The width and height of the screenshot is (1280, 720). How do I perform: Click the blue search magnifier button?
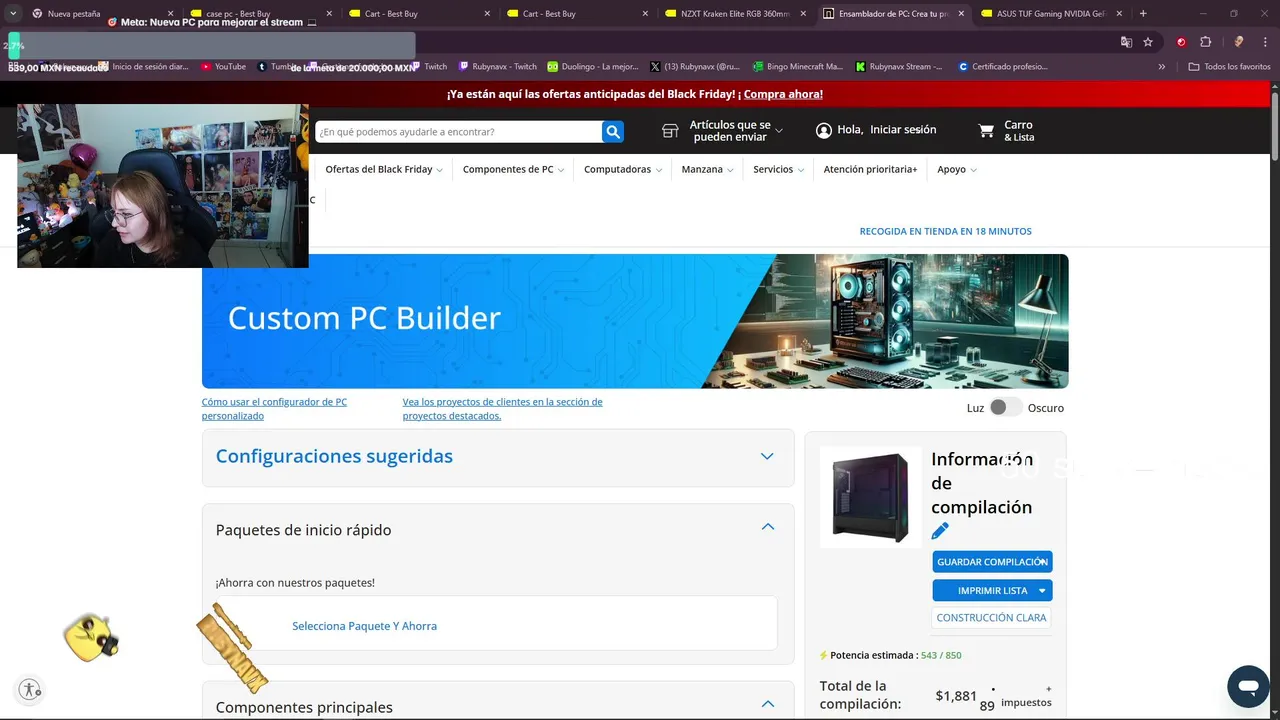(613, 132)
